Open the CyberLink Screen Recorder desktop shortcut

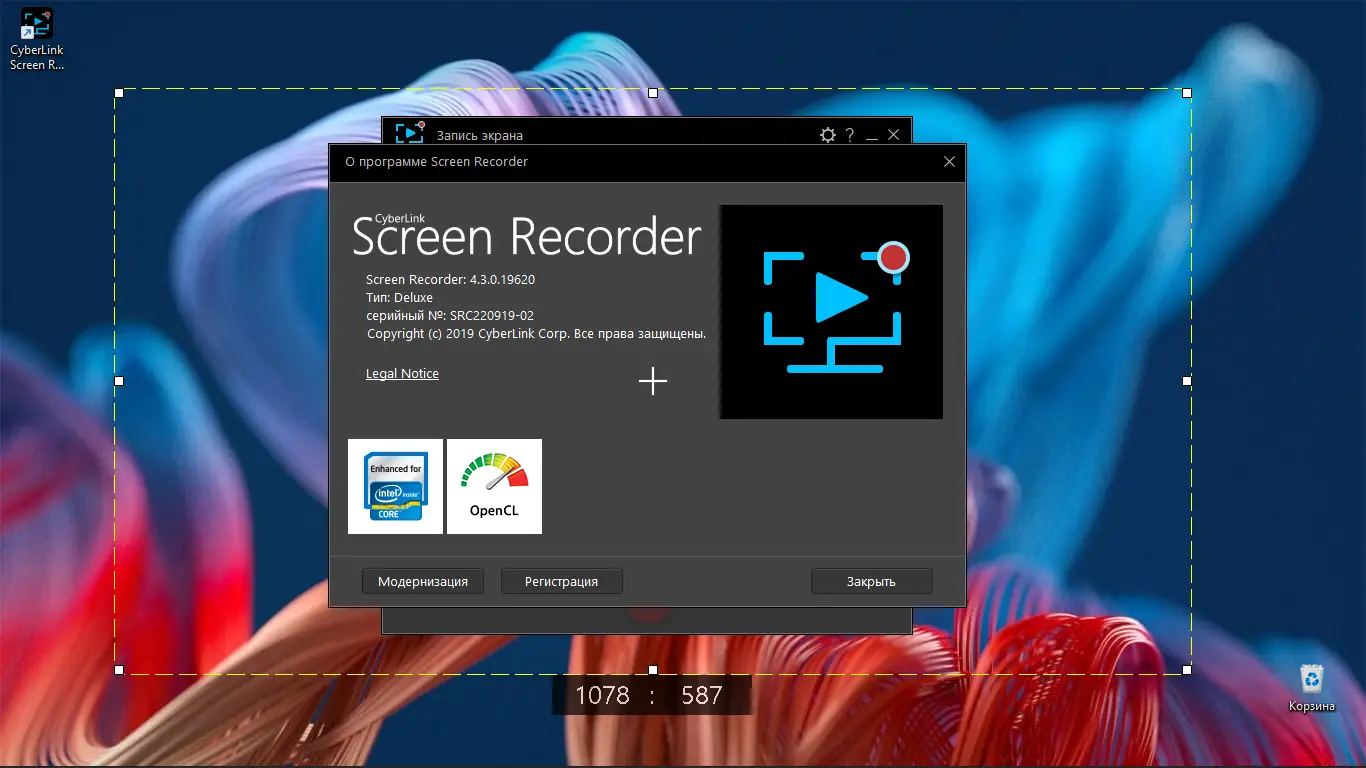coord(37,40)
